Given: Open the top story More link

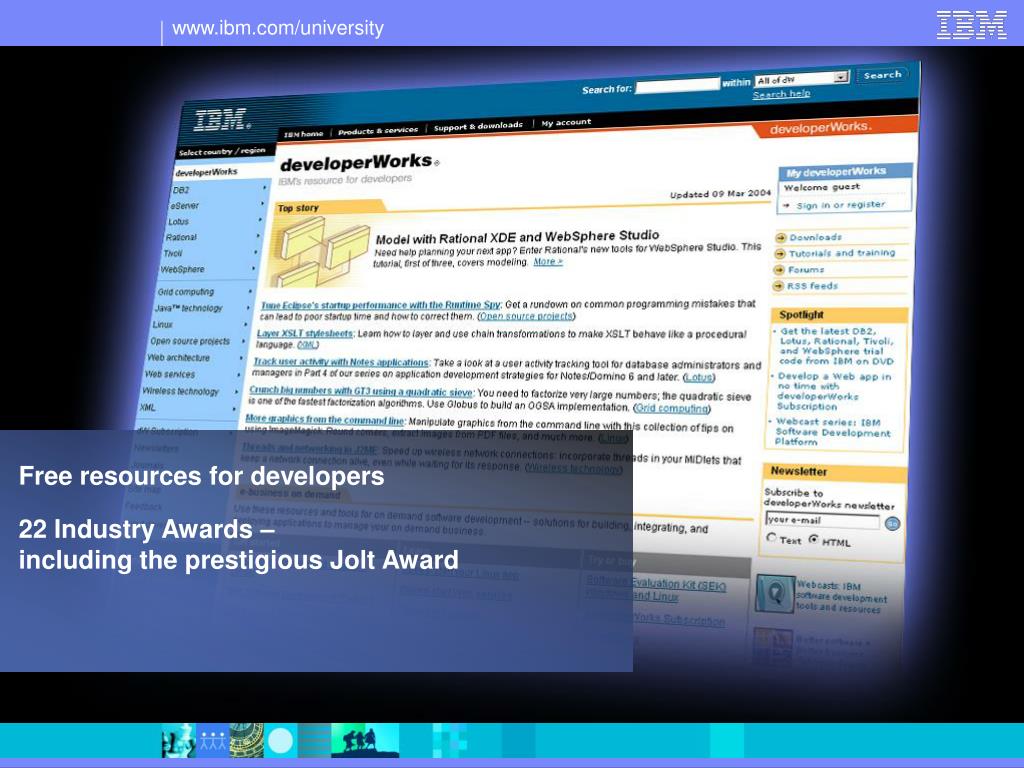Looking at the screenshot, I should (x=547, y=261).
